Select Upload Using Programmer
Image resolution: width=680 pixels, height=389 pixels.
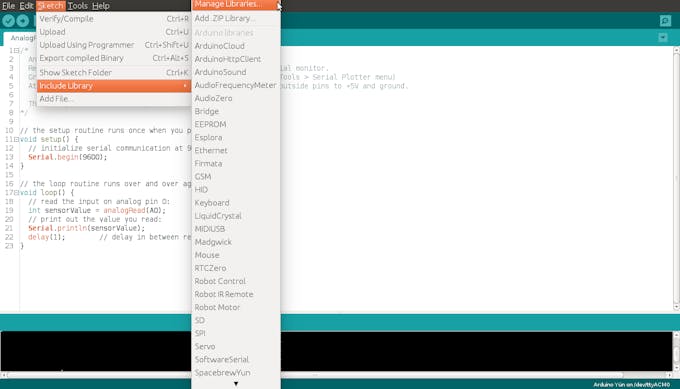114,45
